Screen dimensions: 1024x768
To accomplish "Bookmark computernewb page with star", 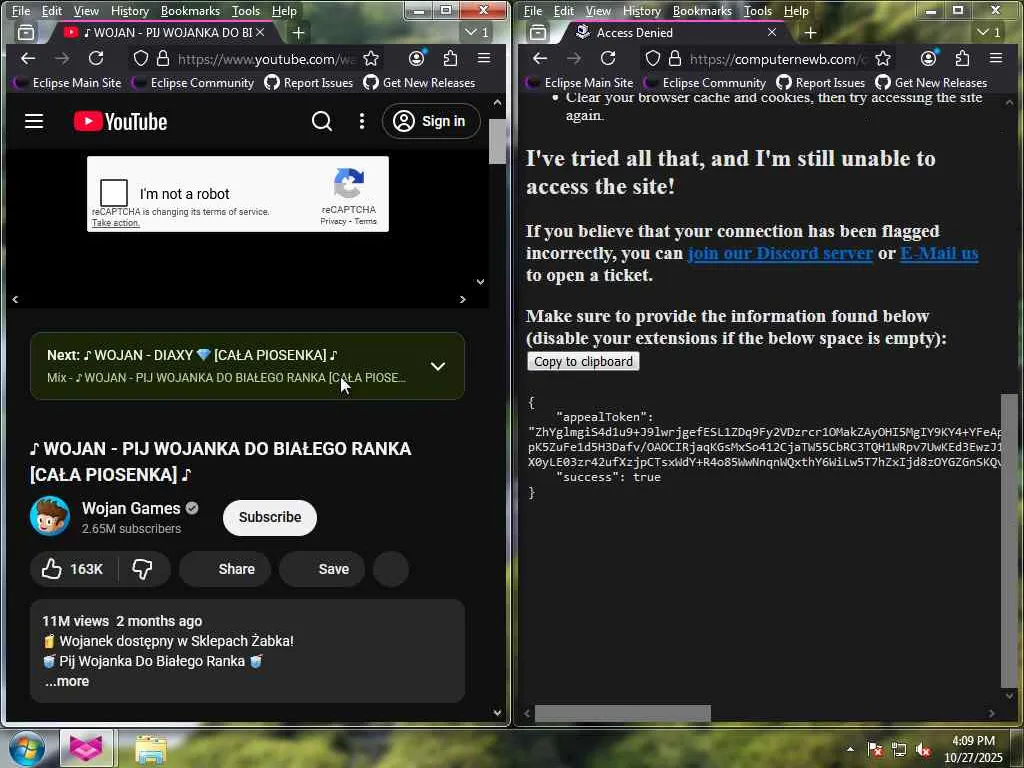I will [x=883, y=59].
